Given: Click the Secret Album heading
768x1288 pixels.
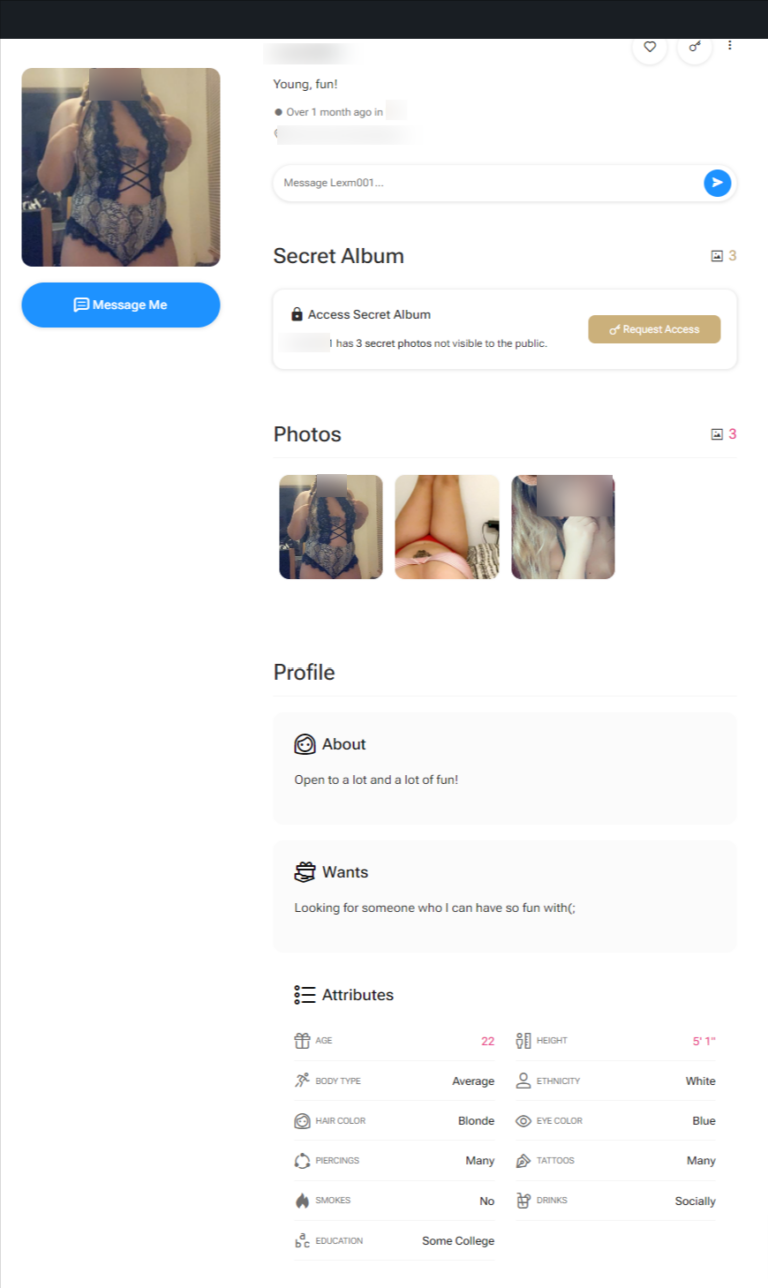Looking at the screenshot, I should pos(339,256).
